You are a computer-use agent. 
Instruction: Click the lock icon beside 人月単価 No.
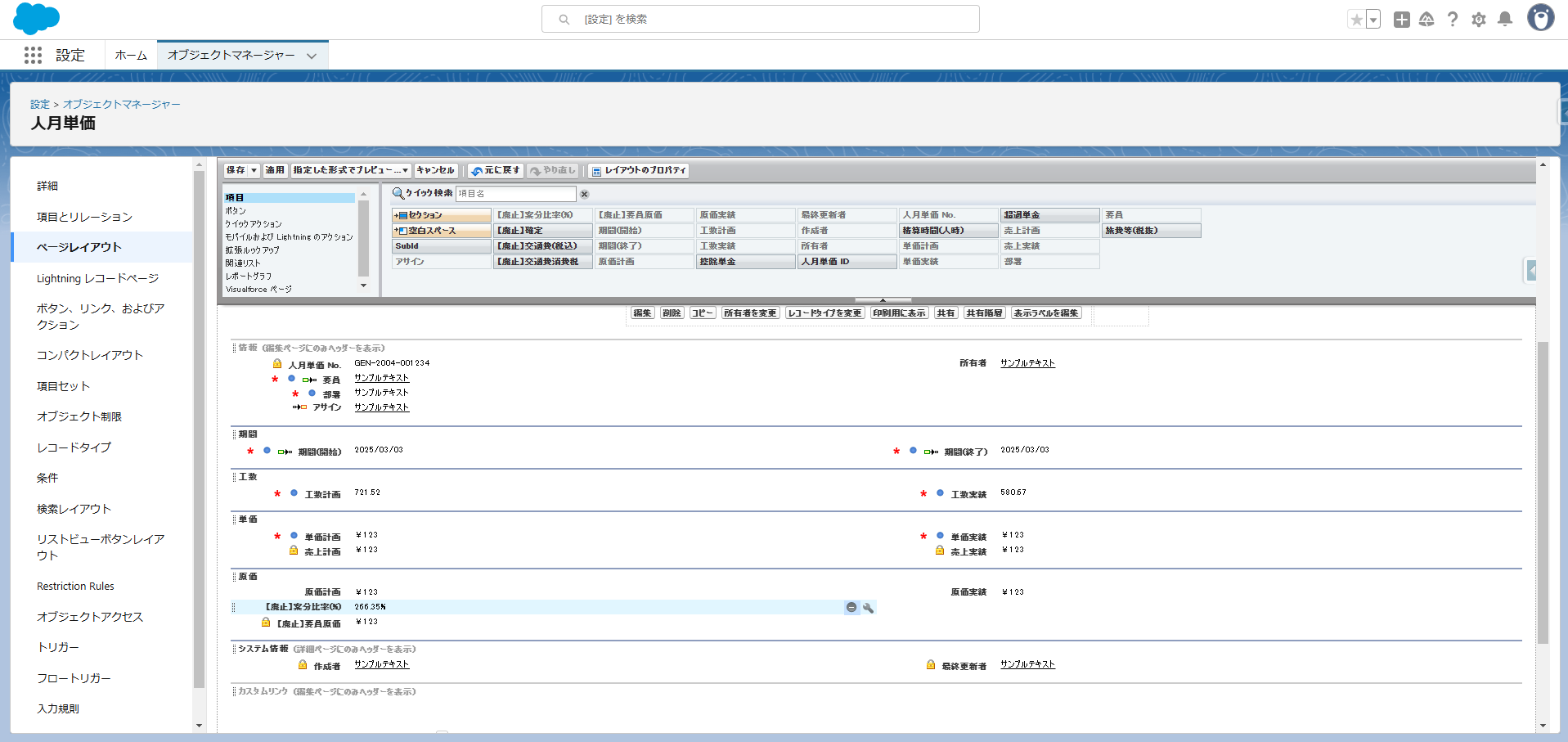click(277, 364)
